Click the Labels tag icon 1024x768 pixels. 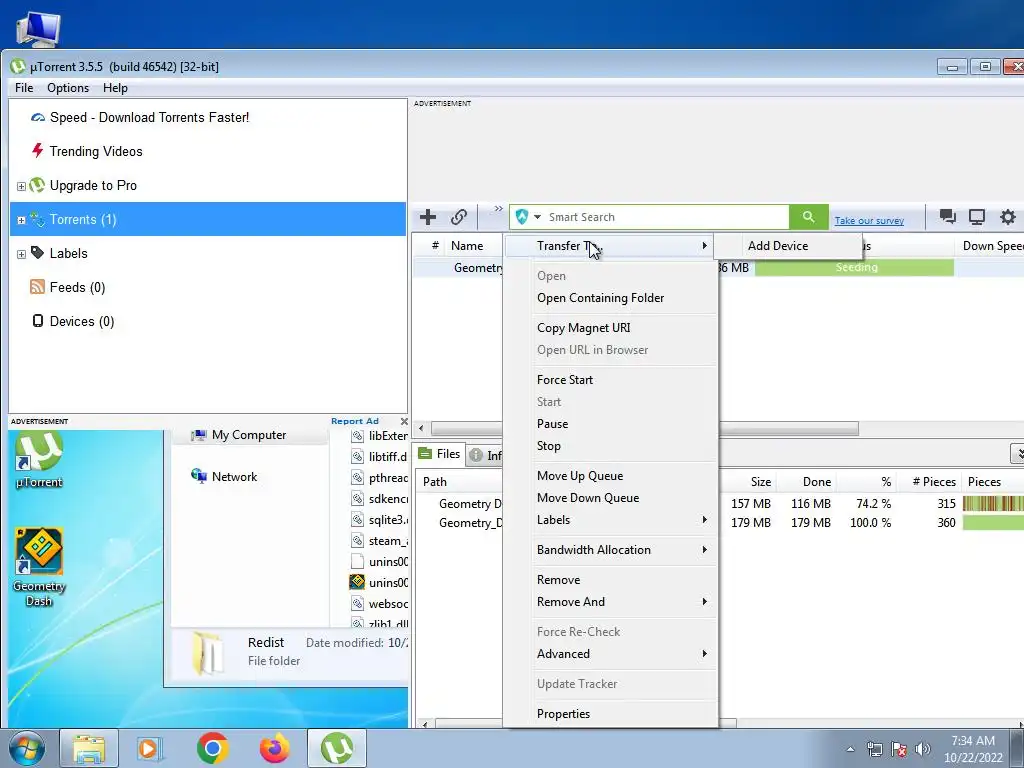[38, 253]
